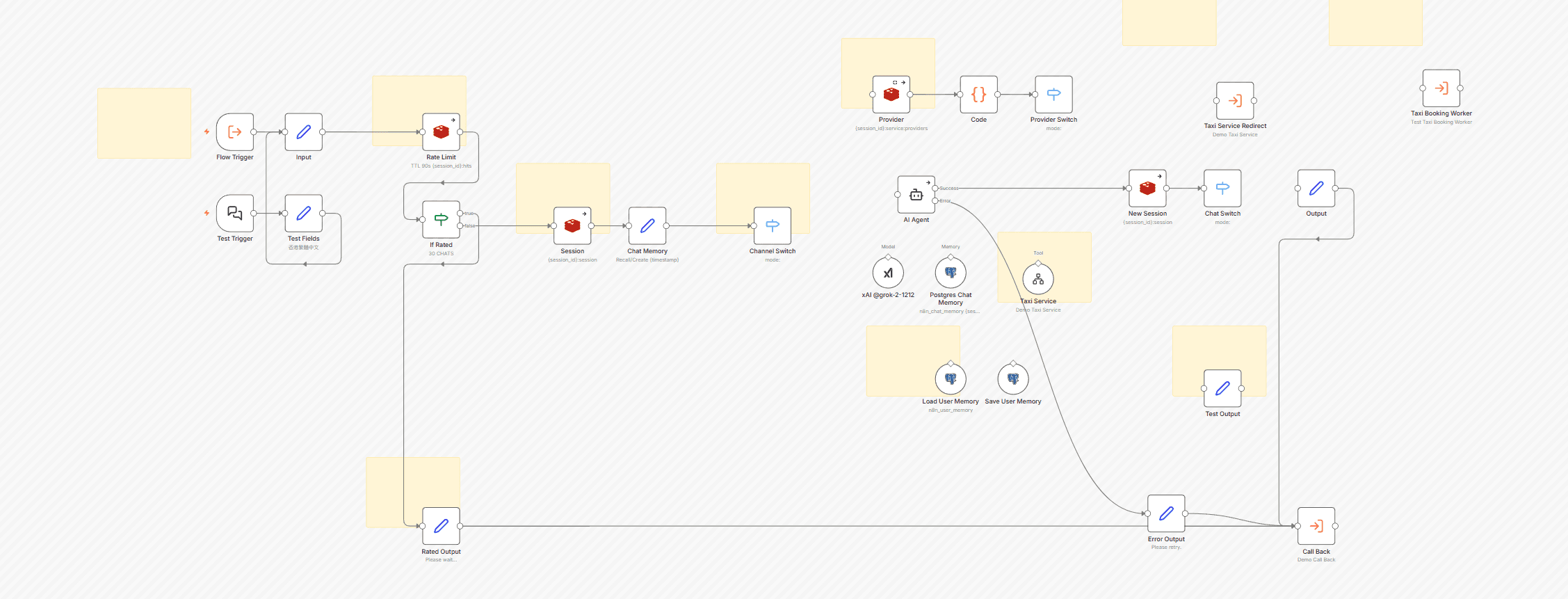Open the Call Back node

click(x=1316, y=526)
